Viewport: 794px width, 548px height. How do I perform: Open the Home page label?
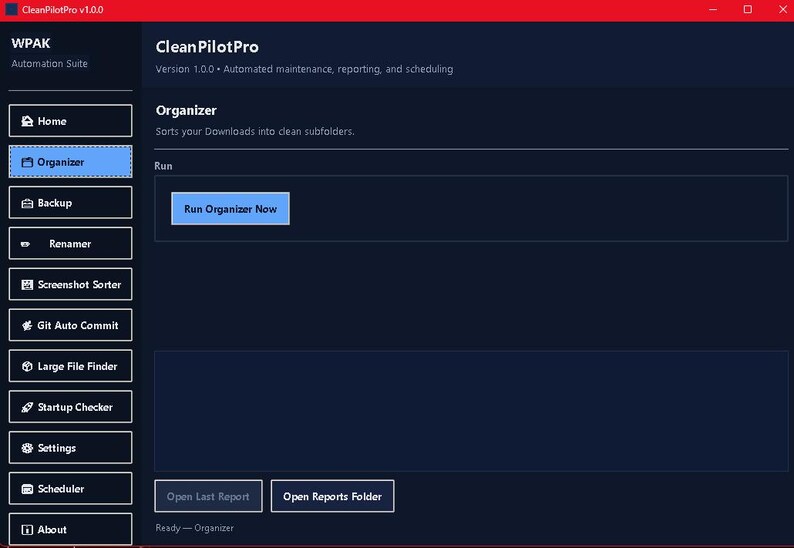pyautogui.click(x=52, y=121)
